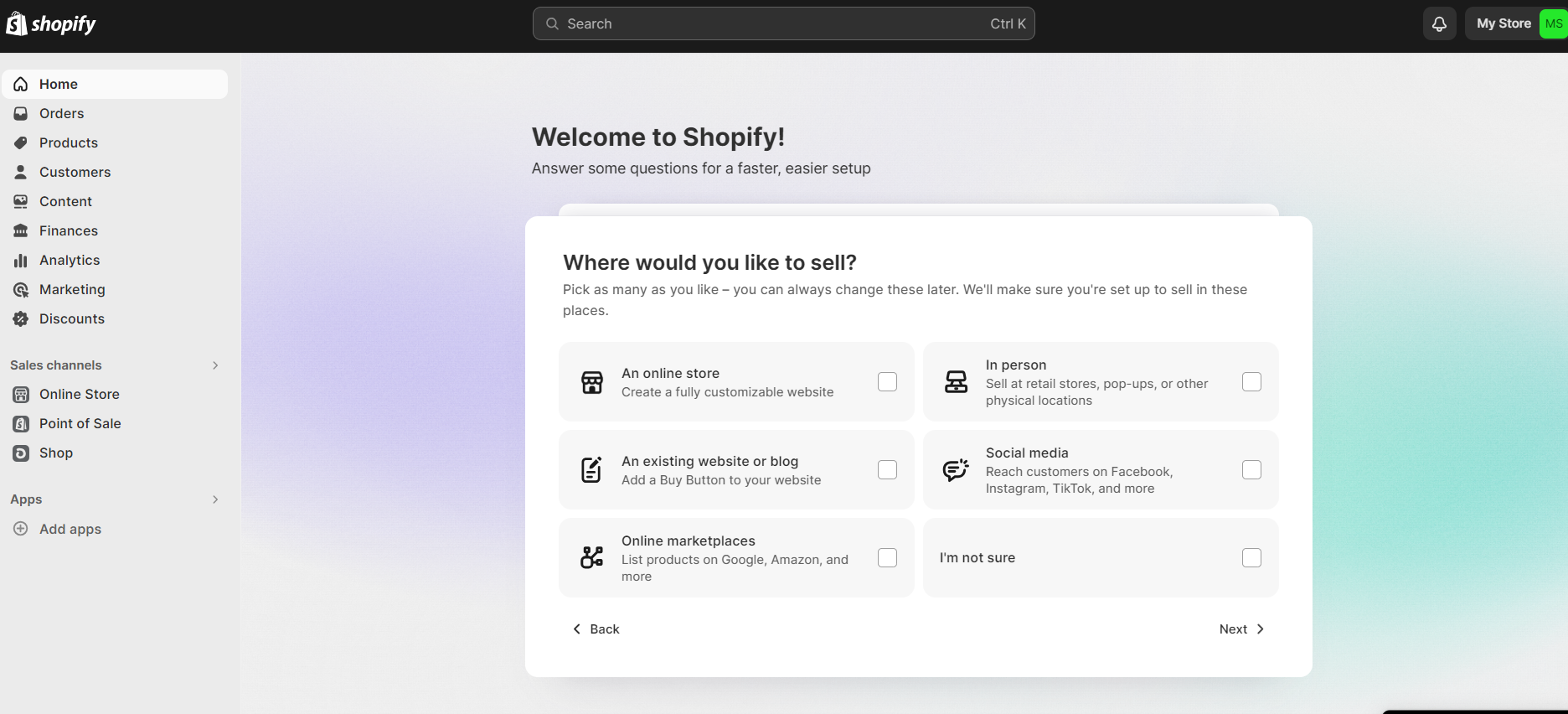Open Customers page

click(x=115, y=172)
